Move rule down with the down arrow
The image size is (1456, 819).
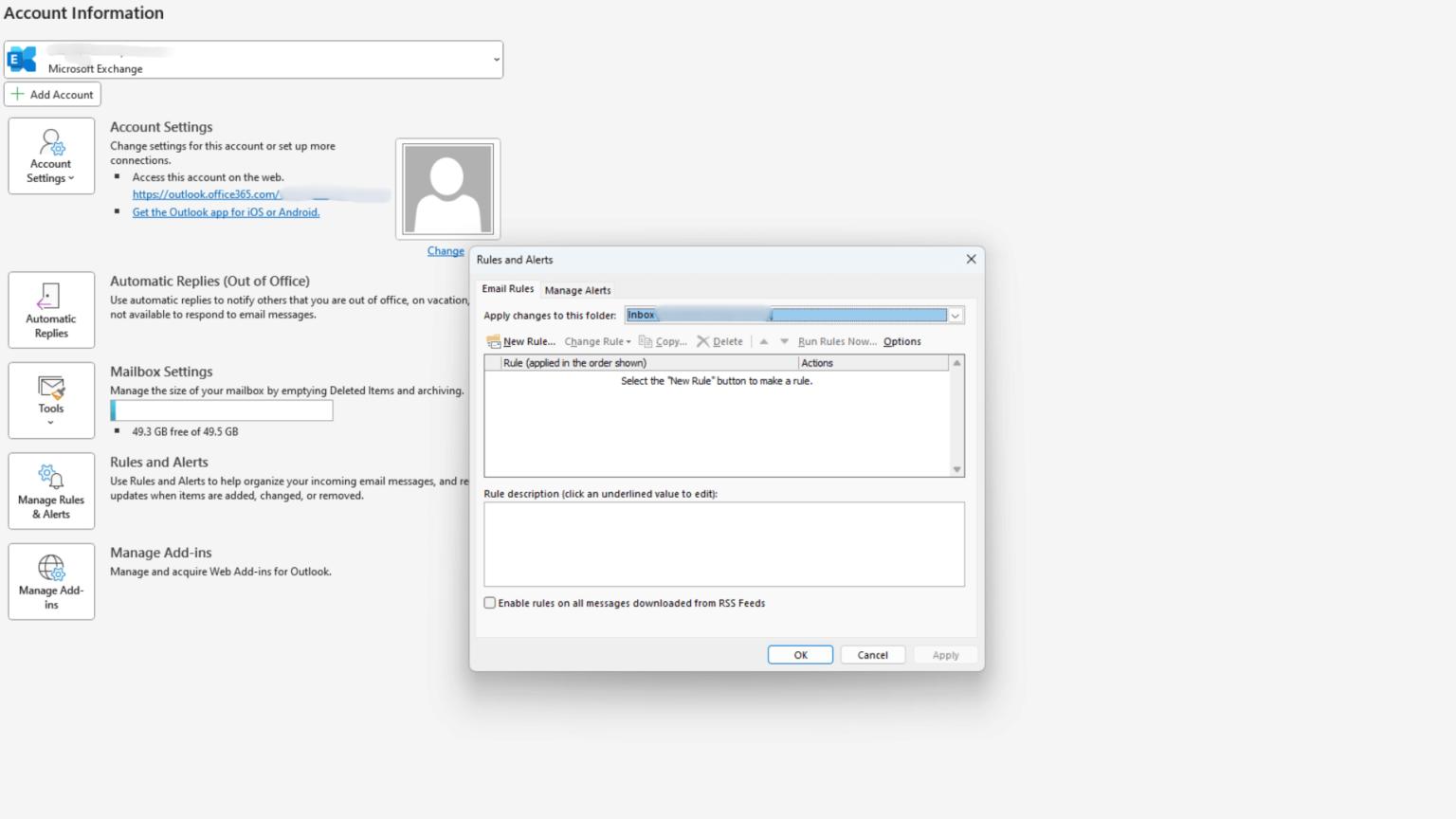point(784,341)
